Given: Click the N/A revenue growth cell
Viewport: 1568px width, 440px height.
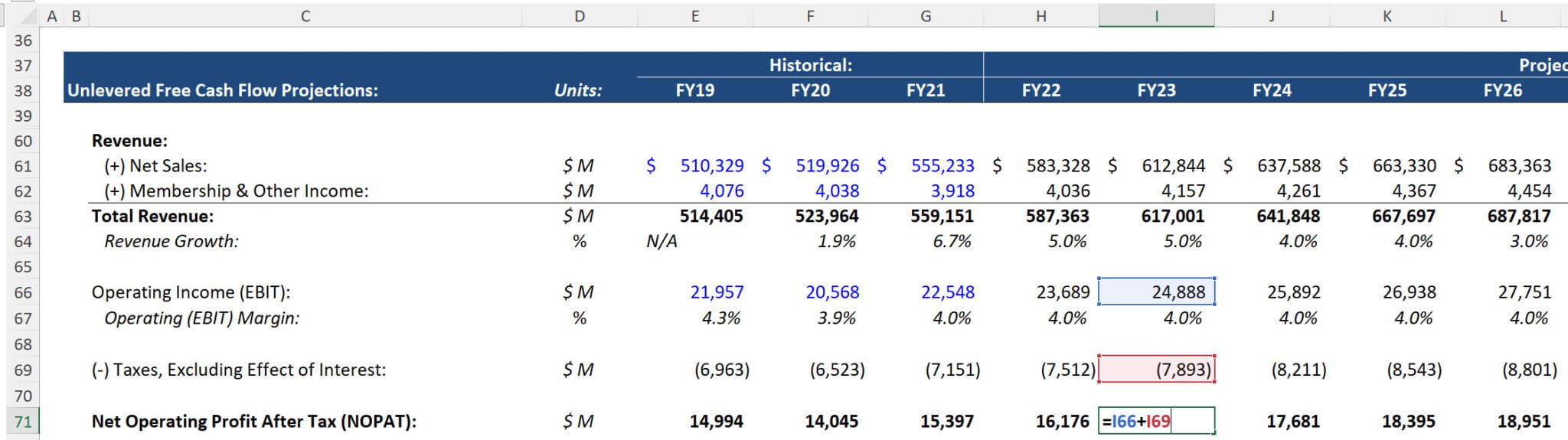Looking at the screenshot, I should [x=662, y=242].
